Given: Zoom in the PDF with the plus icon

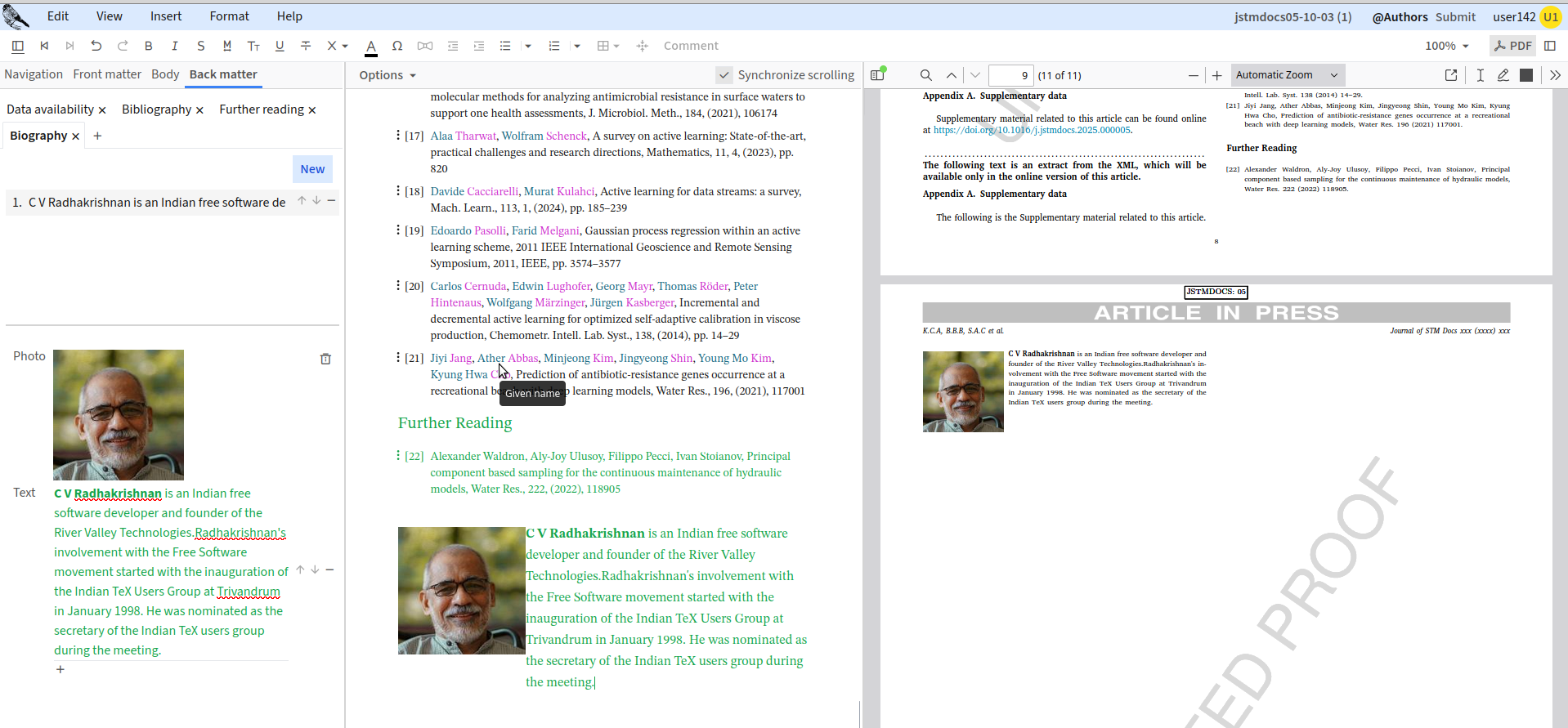Looking at the screenshot, I should click(1216, 75).
